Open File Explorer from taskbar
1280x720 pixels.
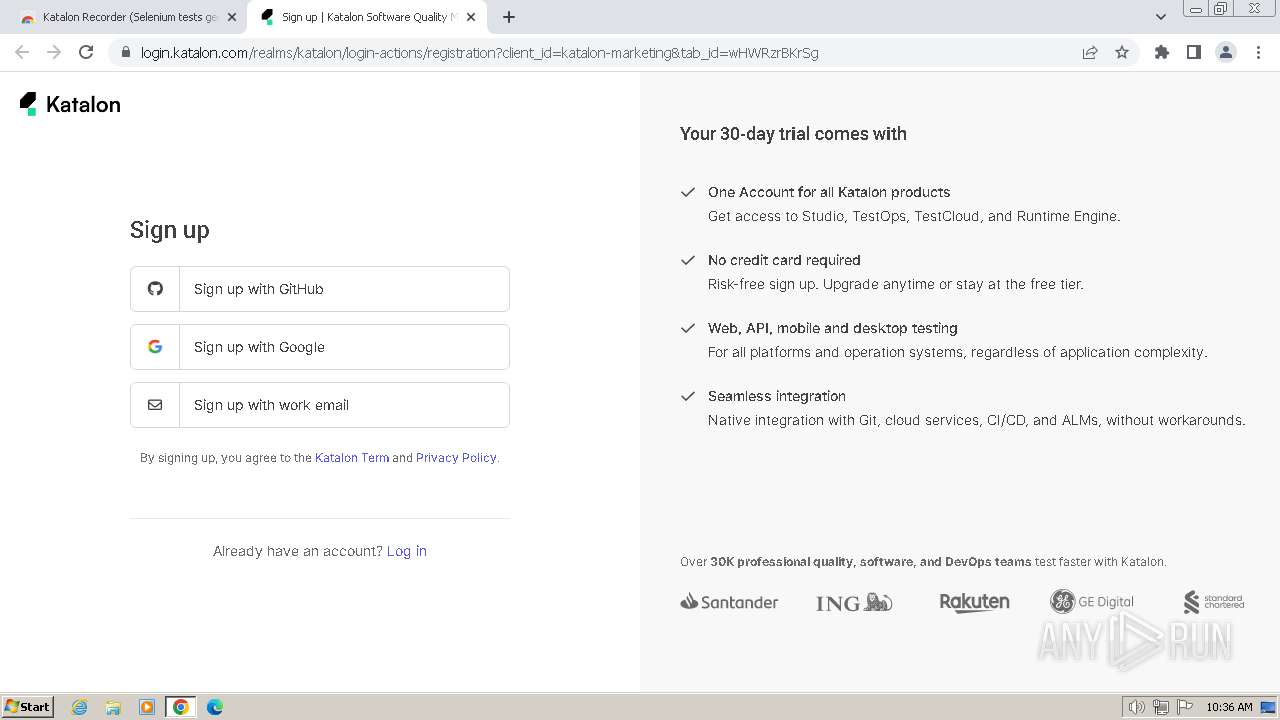(113, 707)
